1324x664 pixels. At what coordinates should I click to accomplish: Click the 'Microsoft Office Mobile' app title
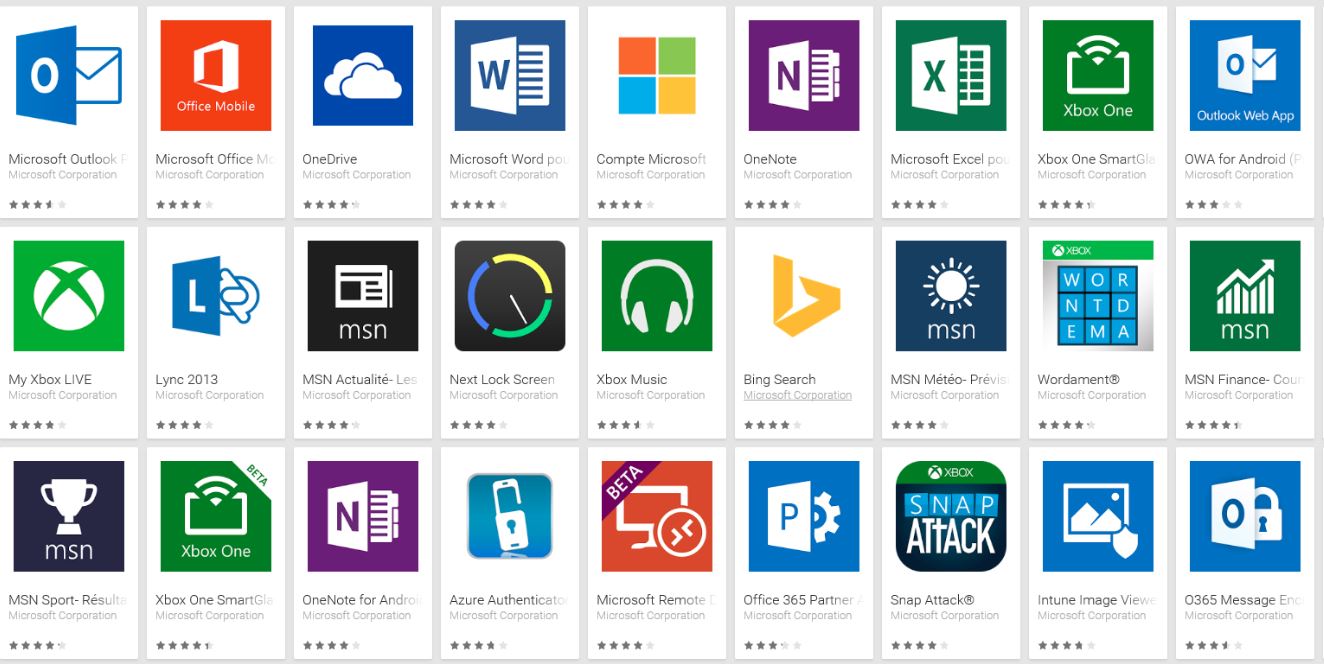[215, 159]
